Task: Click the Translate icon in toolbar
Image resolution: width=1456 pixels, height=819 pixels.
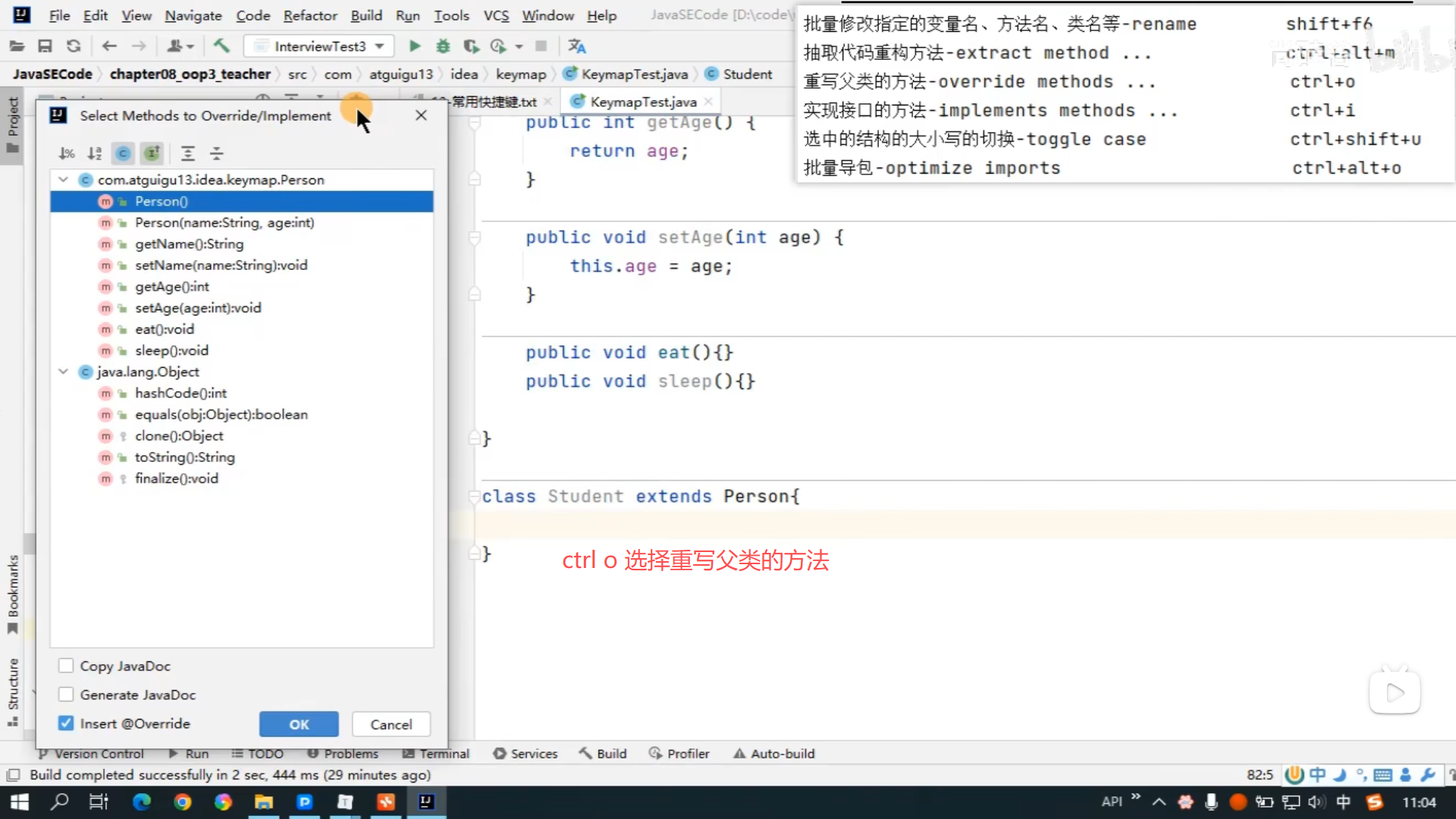Action: [x=577, y=46]
